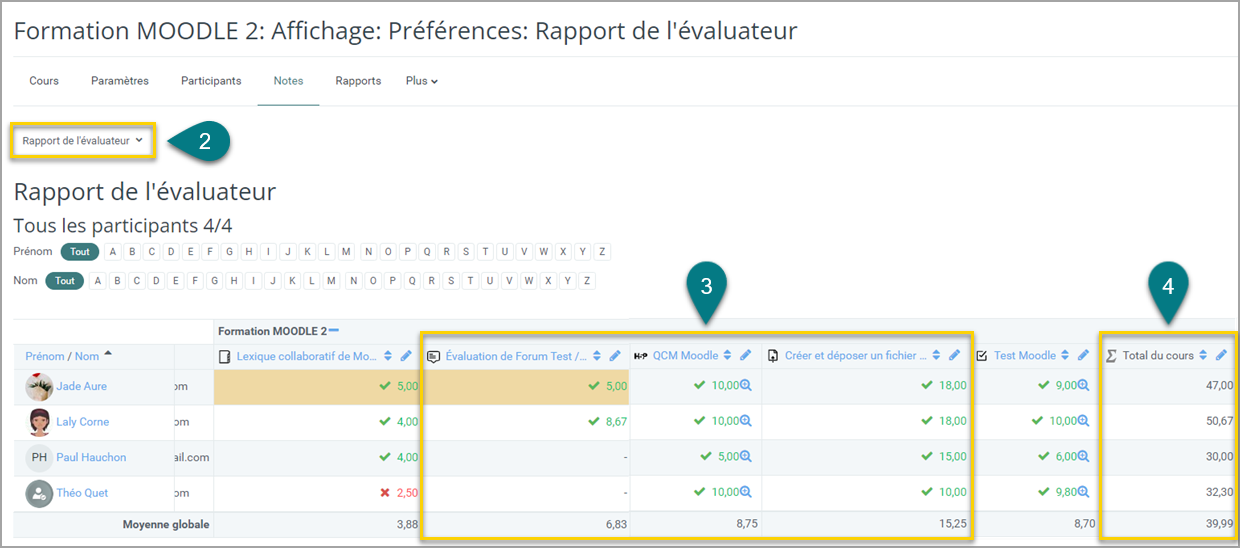Click Théo Quet's default avatar icon
This screenshot has height=548, width=1240.
(40, 492)
